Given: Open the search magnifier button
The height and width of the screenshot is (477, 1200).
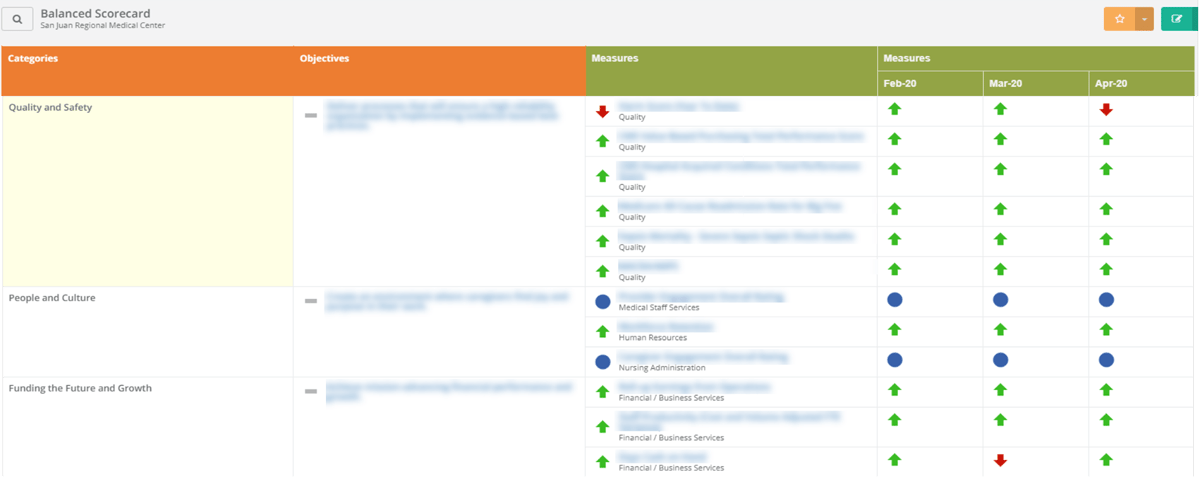Looking at the screenshot, I should [x=17, y=18].
